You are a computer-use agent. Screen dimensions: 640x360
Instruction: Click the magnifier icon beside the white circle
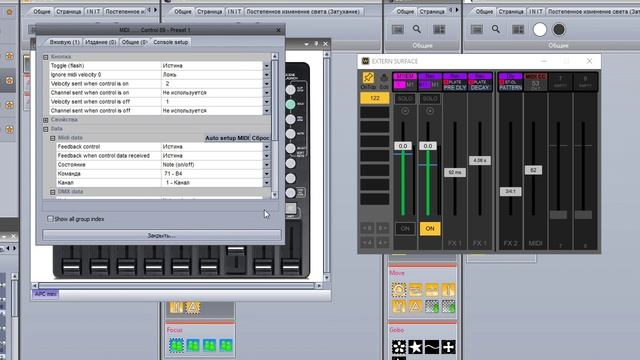[x=496, y=29]
